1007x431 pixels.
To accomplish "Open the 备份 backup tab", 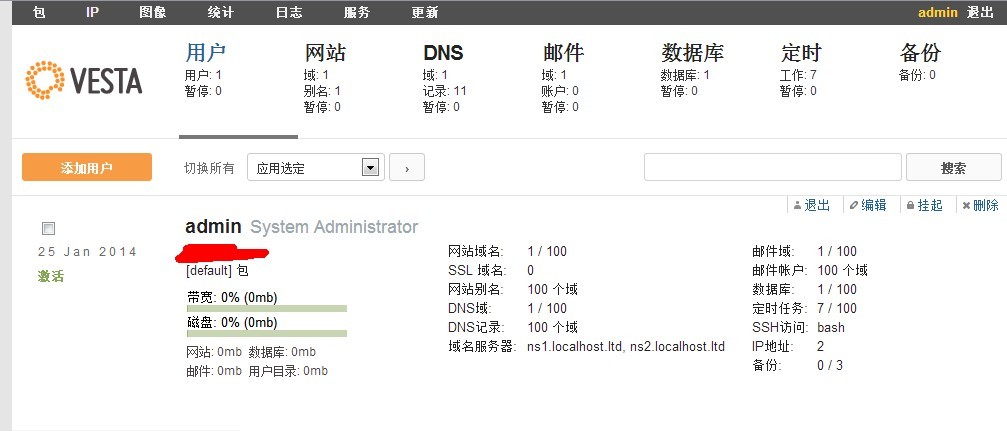I will coord(920,53).
